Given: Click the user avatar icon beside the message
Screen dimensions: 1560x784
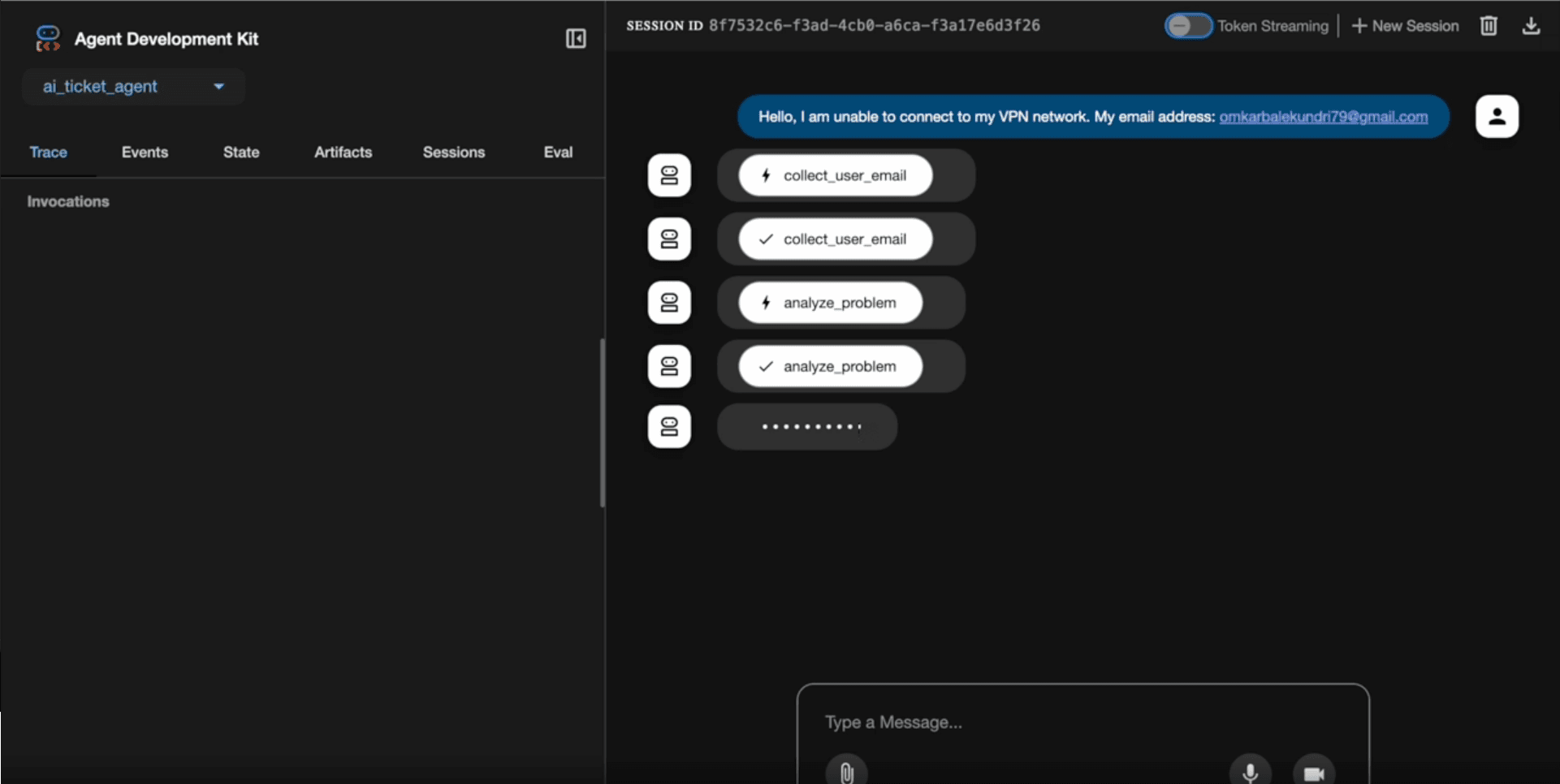Looking at the screenshot, I should (x=1497, y=117).
